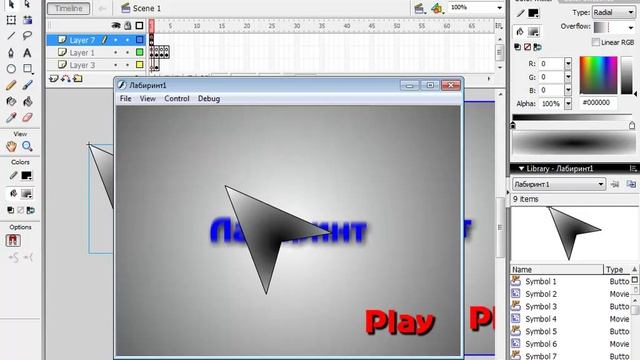The image size is (640, 360).
Task: Click Insert Layer icon below layers
Action: [x=53, y=78]
